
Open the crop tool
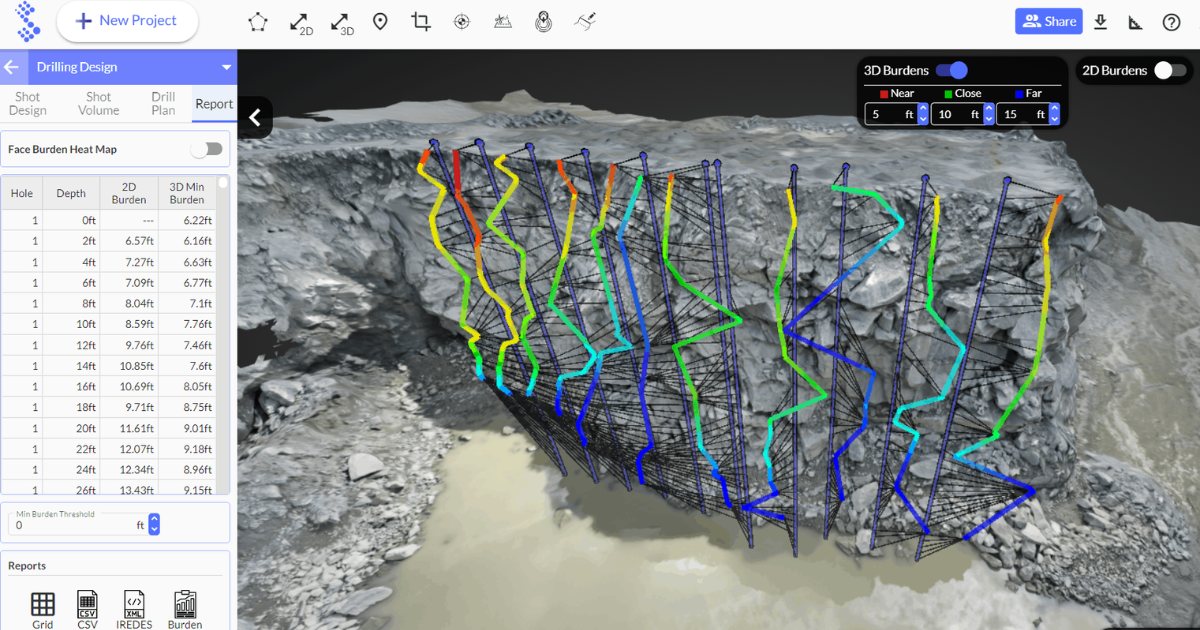420,20
